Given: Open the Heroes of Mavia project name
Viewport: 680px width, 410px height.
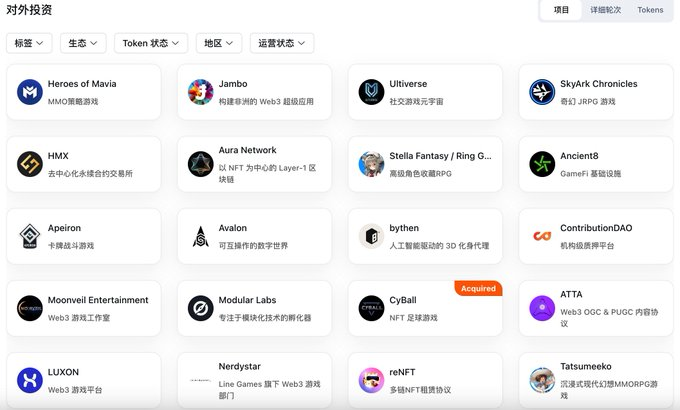Looking at the screenshot, I should point(82,84).
